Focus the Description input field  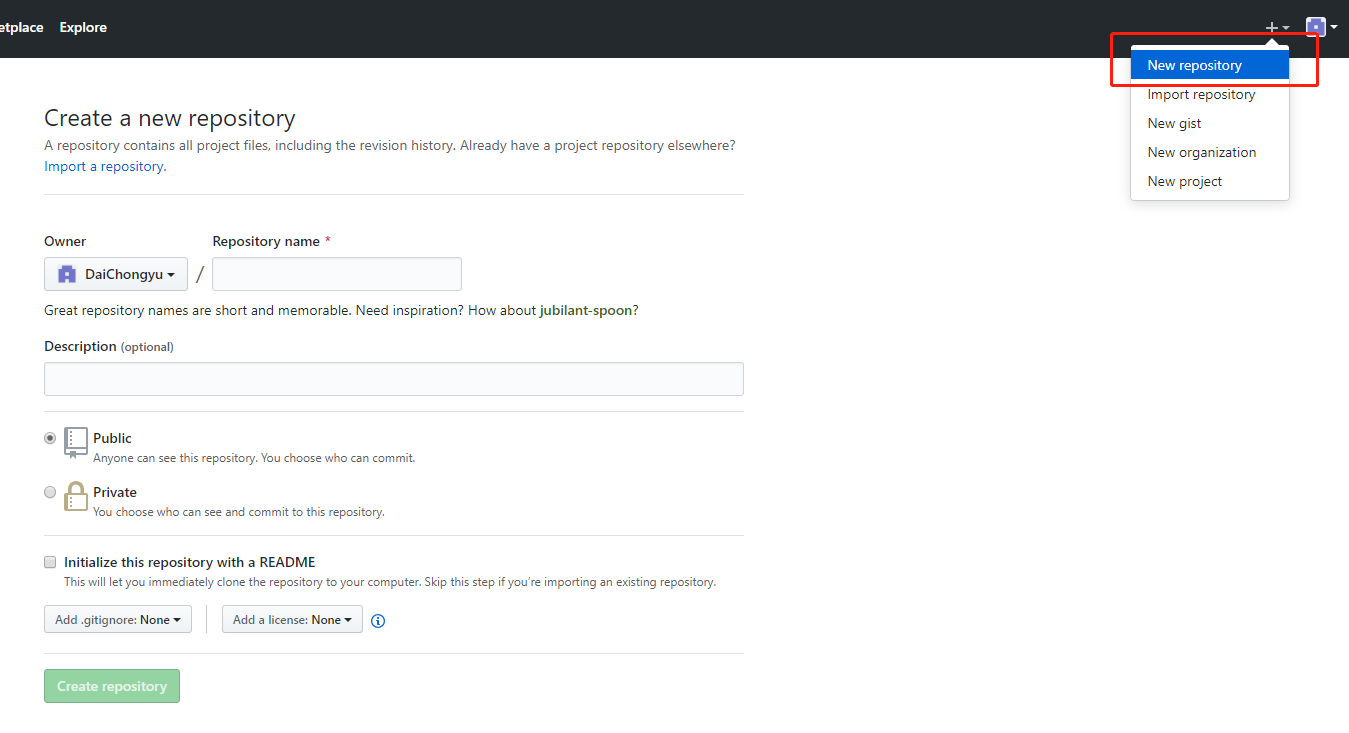point(394,379)
